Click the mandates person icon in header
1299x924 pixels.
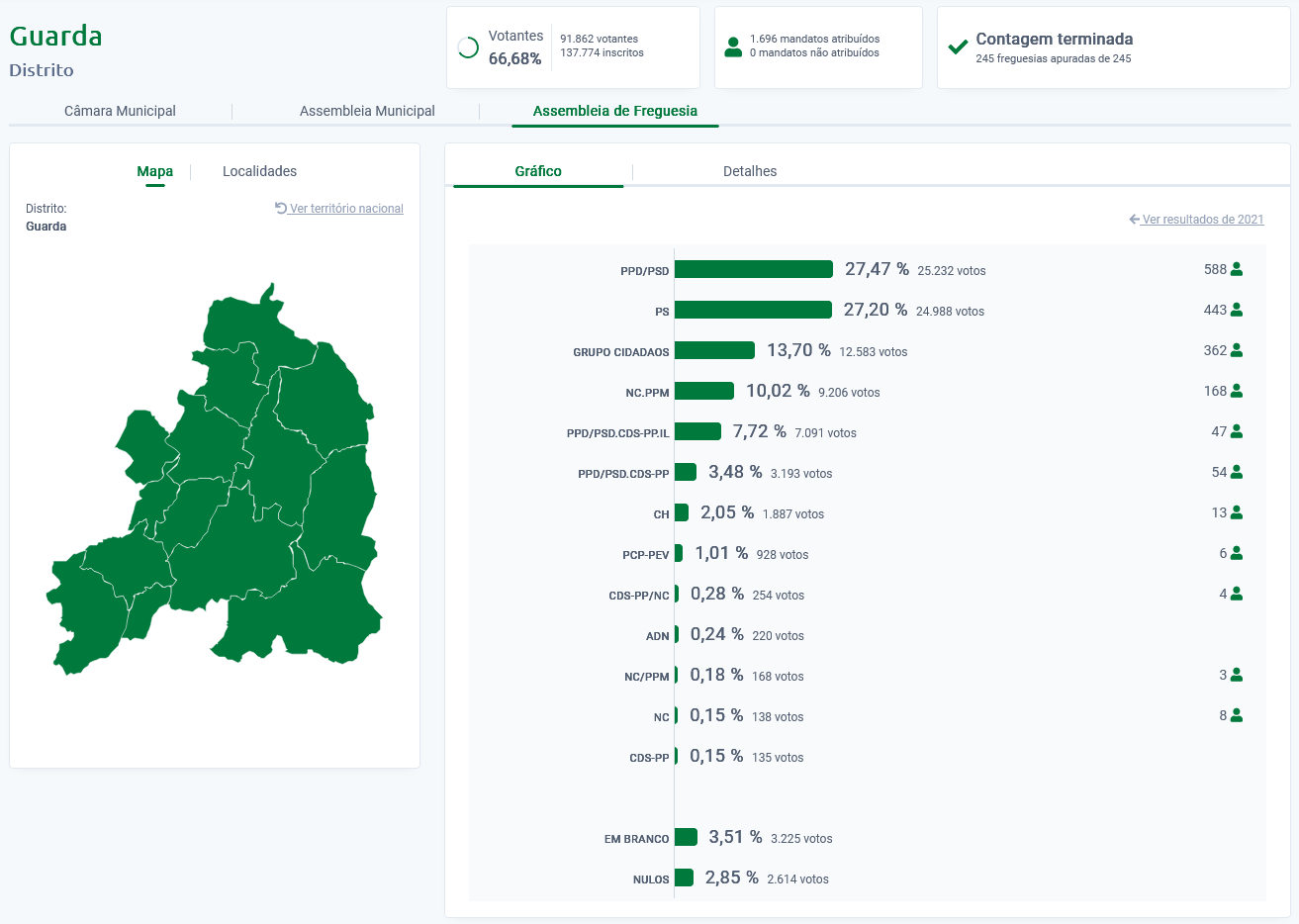point(733,46)
